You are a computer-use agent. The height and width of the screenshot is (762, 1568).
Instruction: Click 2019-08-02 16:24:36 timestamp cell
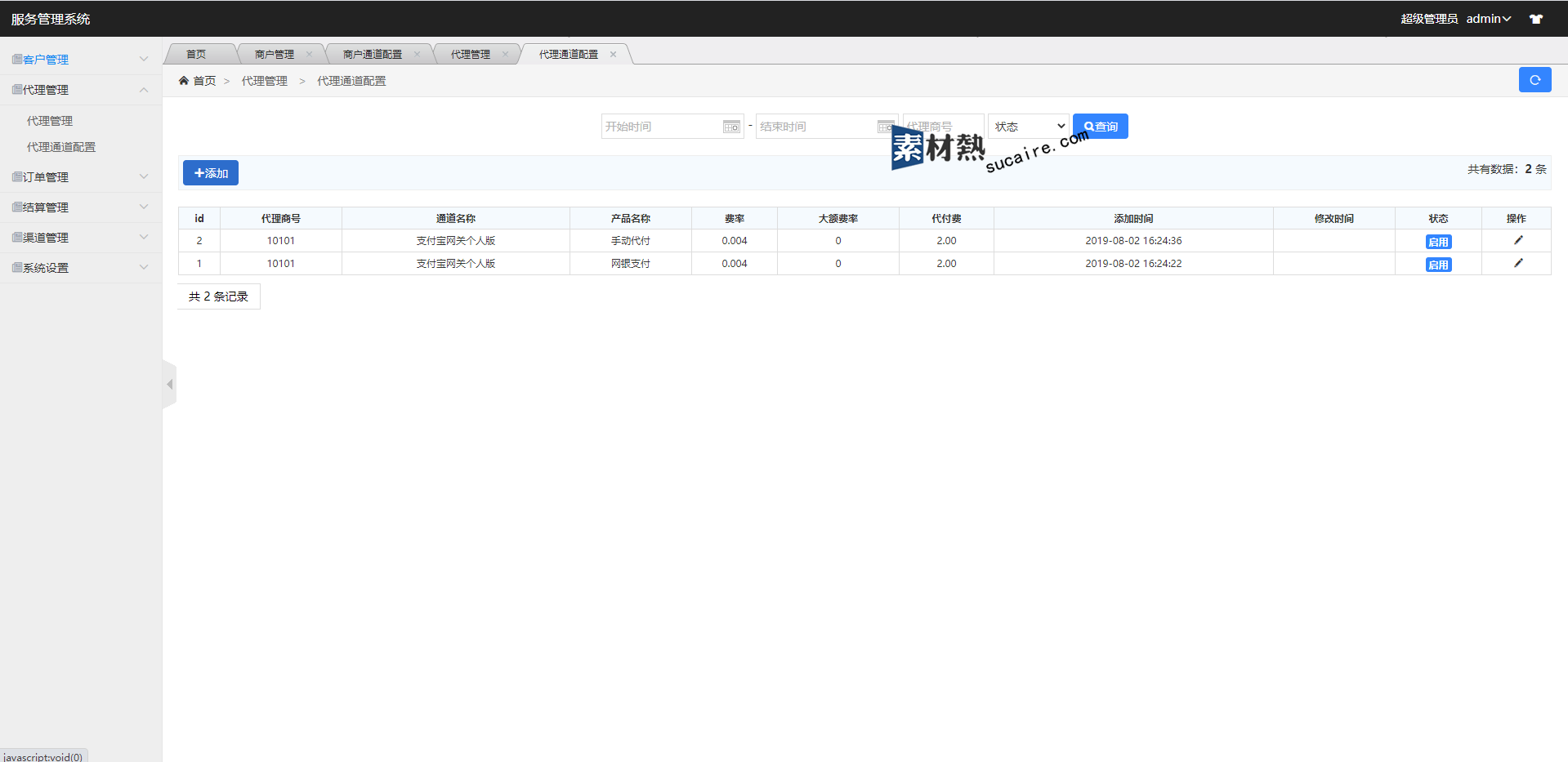tap(1133, 241)
